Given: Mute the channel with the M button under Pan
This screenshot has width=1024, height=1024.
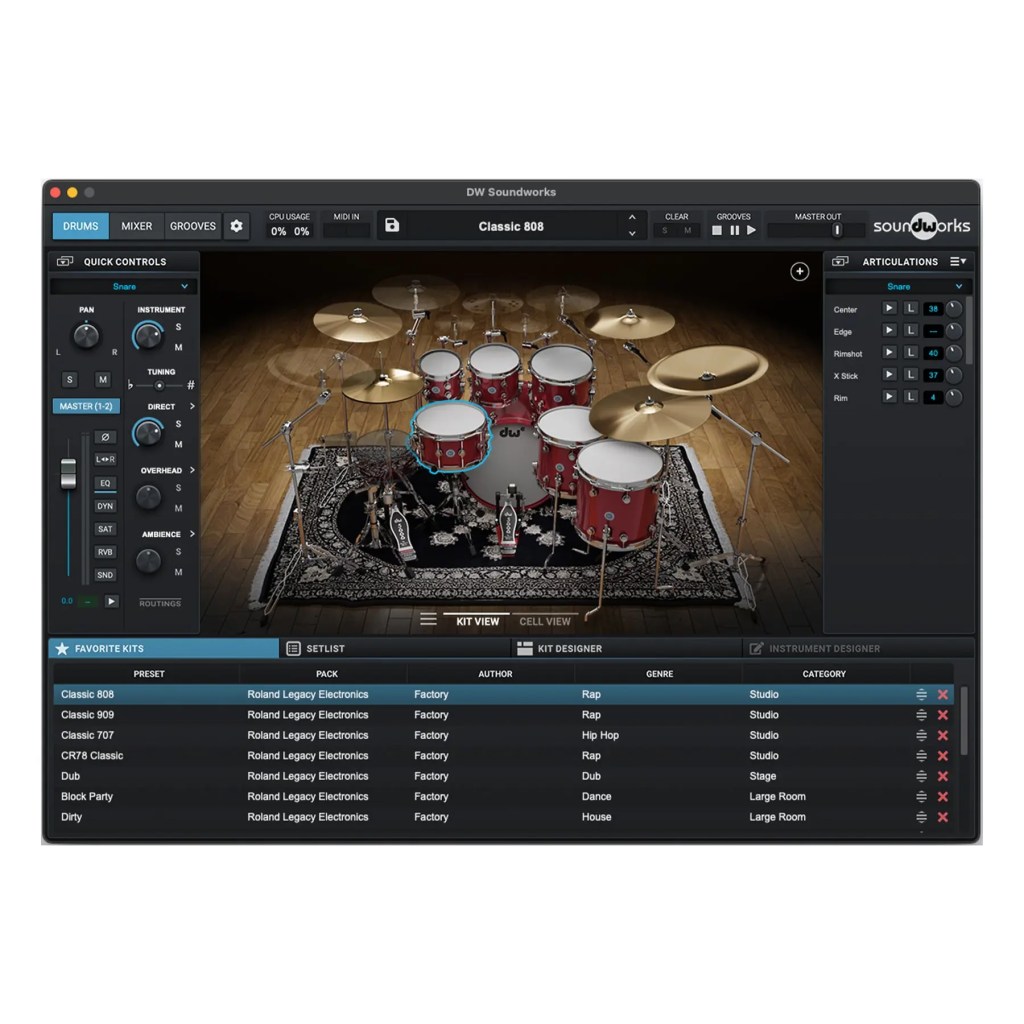Looking at the screenshot, I should 102,380.
